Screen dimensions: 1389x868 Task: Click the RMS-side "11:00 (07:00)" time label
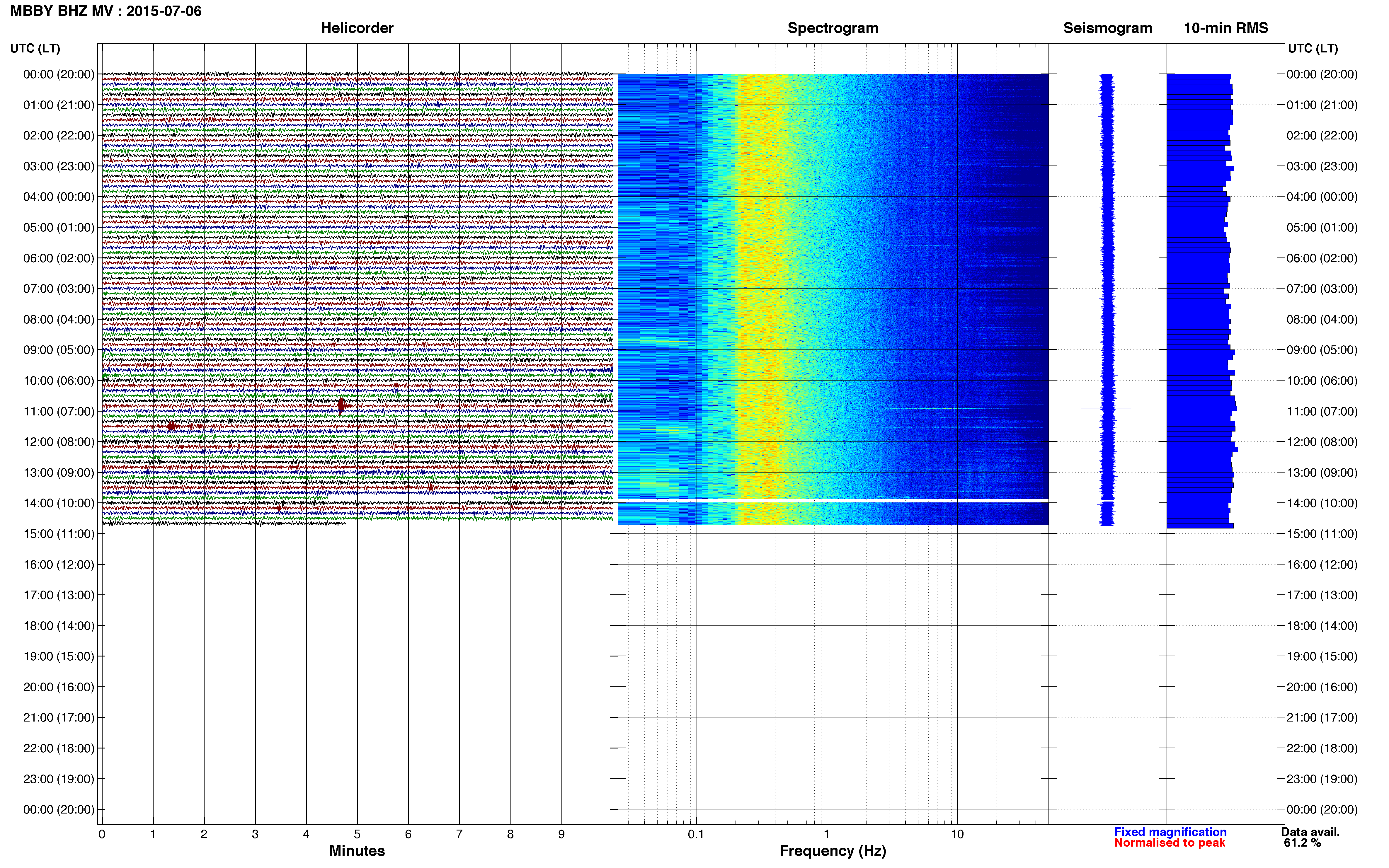pyautogui.click(x=1322, y=411)
